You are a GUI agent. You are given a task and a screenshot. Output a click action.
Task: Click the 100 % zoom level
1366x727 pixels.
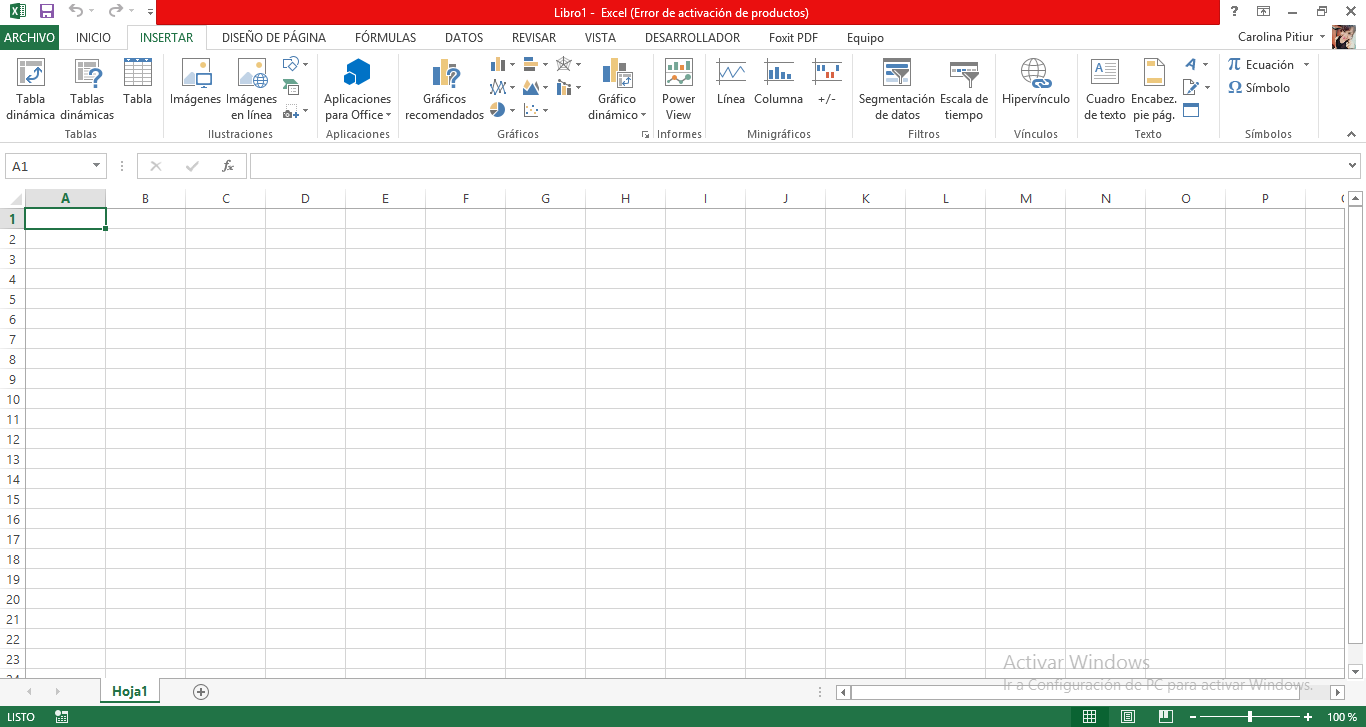click(x=1342, y=717)
